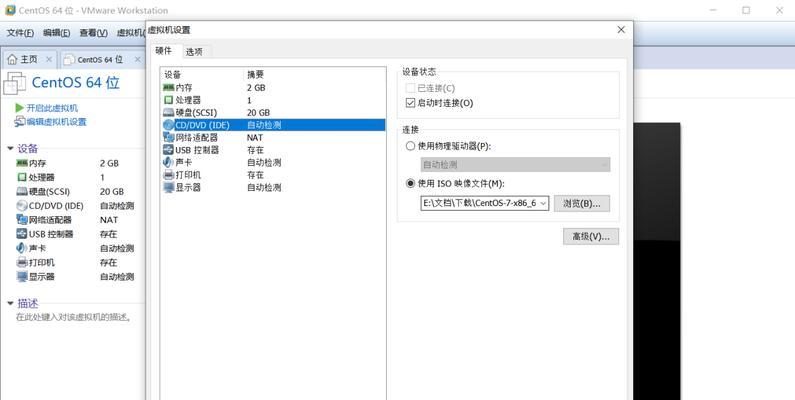Select 处理器 row in dialog list
795x400 pixels.
[x=273, y=100]
